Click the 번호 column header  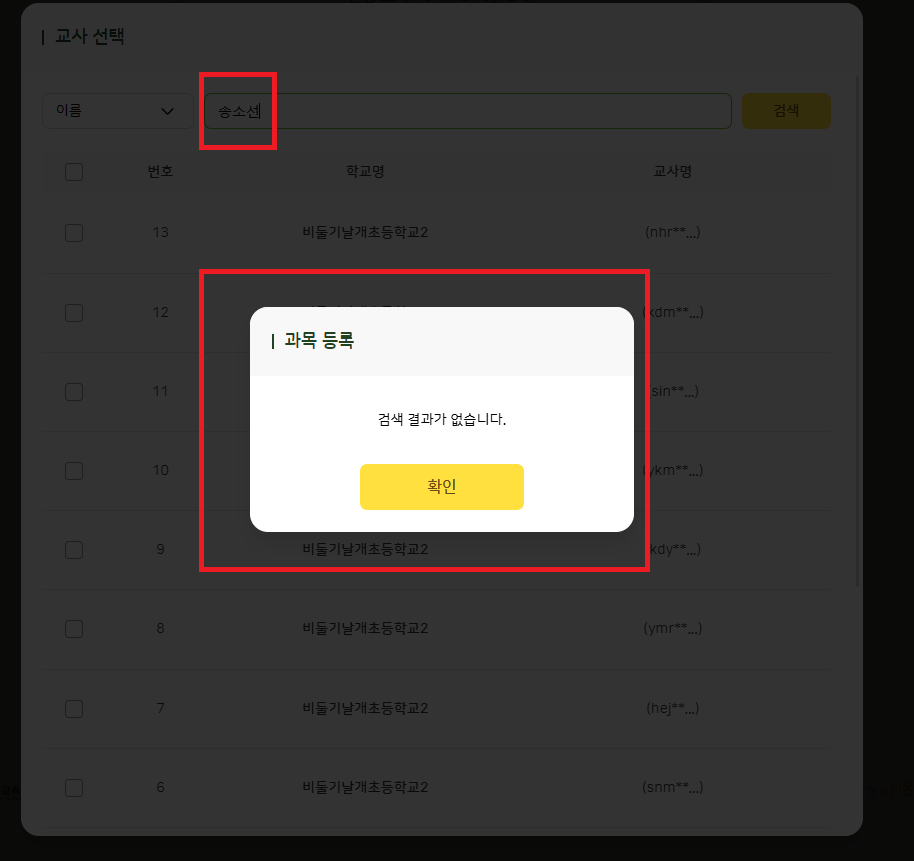pos(160,171)
